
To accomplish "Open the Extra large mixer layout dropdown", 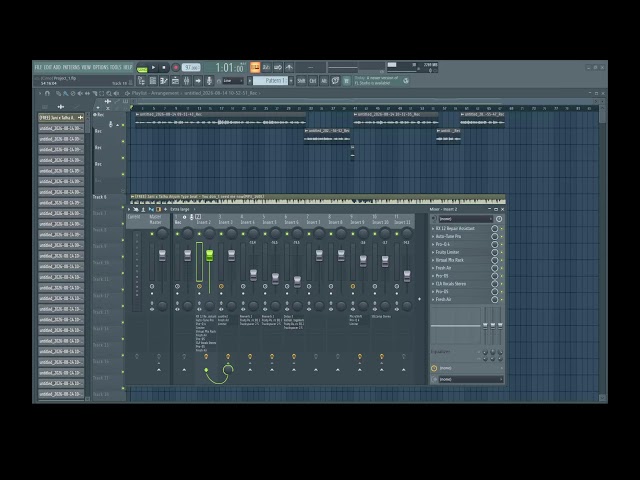I will click(182, 209).
